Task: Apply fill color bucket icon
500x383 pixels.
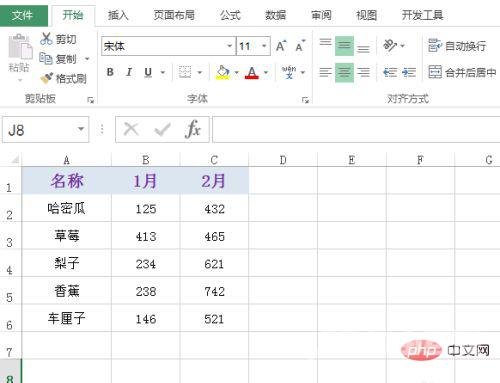Action: pyautogui.click(x=223, y=72)
